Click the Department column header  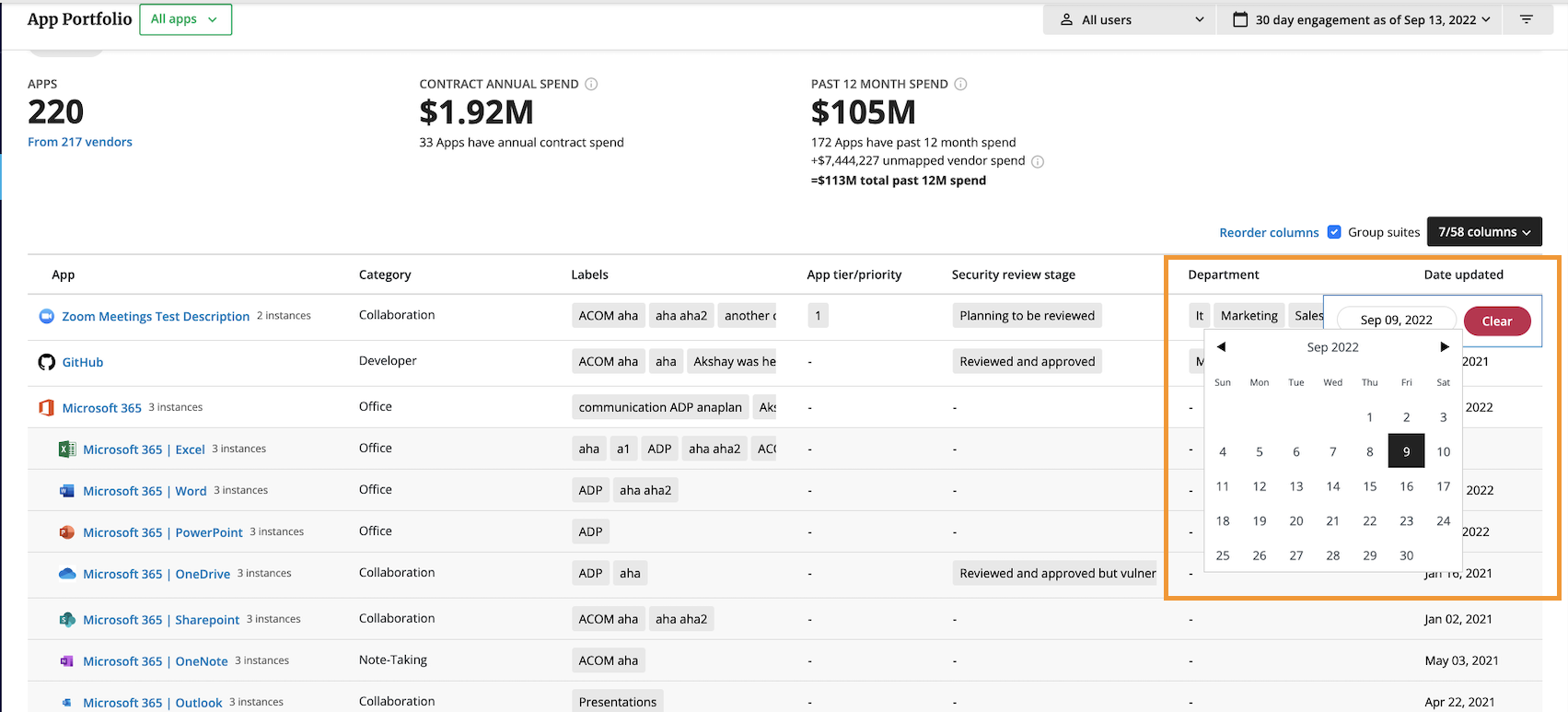point(1224,274)
